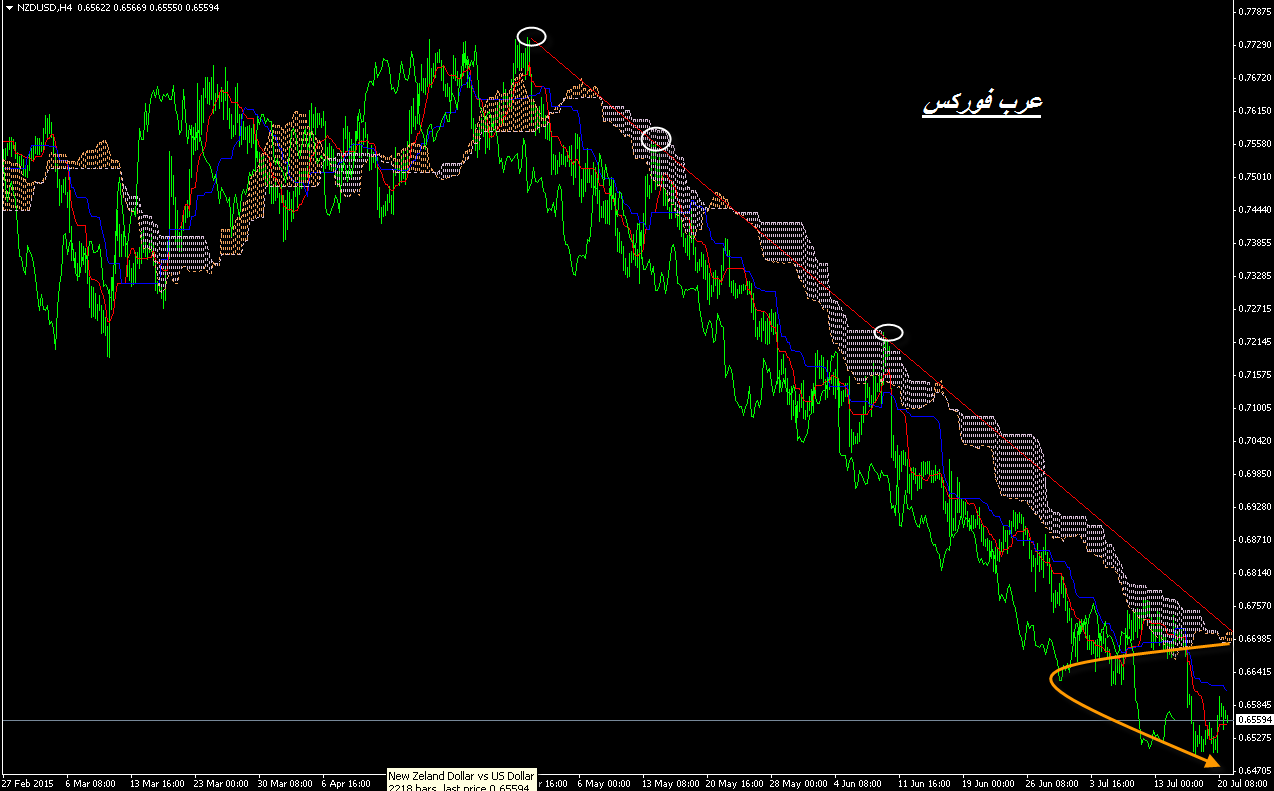Click the 13 Mar 16:00 time label
The image size is (1274, 791).
click(157, 783)
